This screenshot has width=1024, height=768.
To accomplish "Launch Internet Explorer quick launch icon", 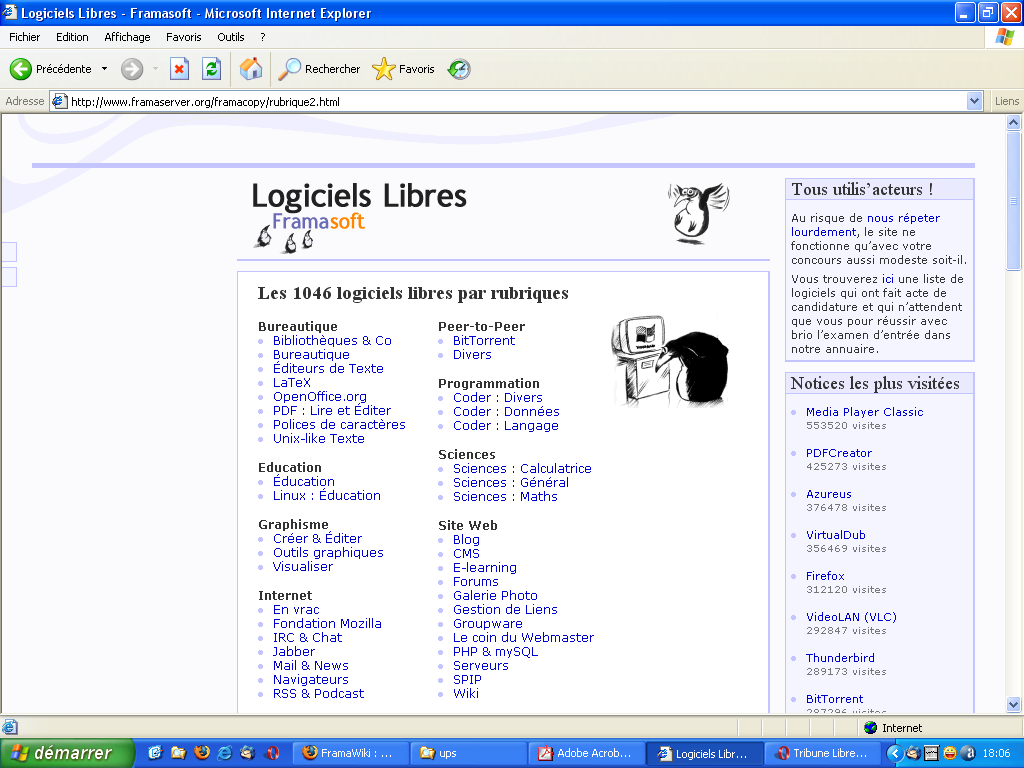I will coord(225,753).
